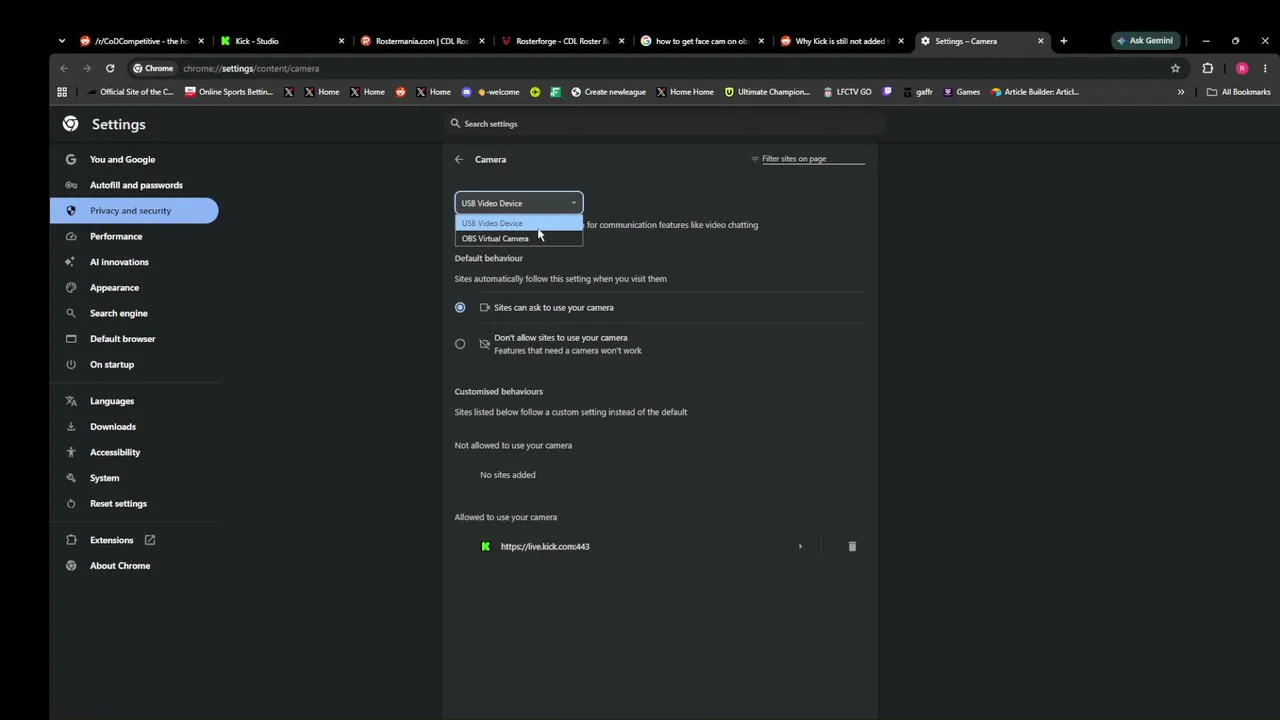Open Article Builder bookmark

(1035, 92)
